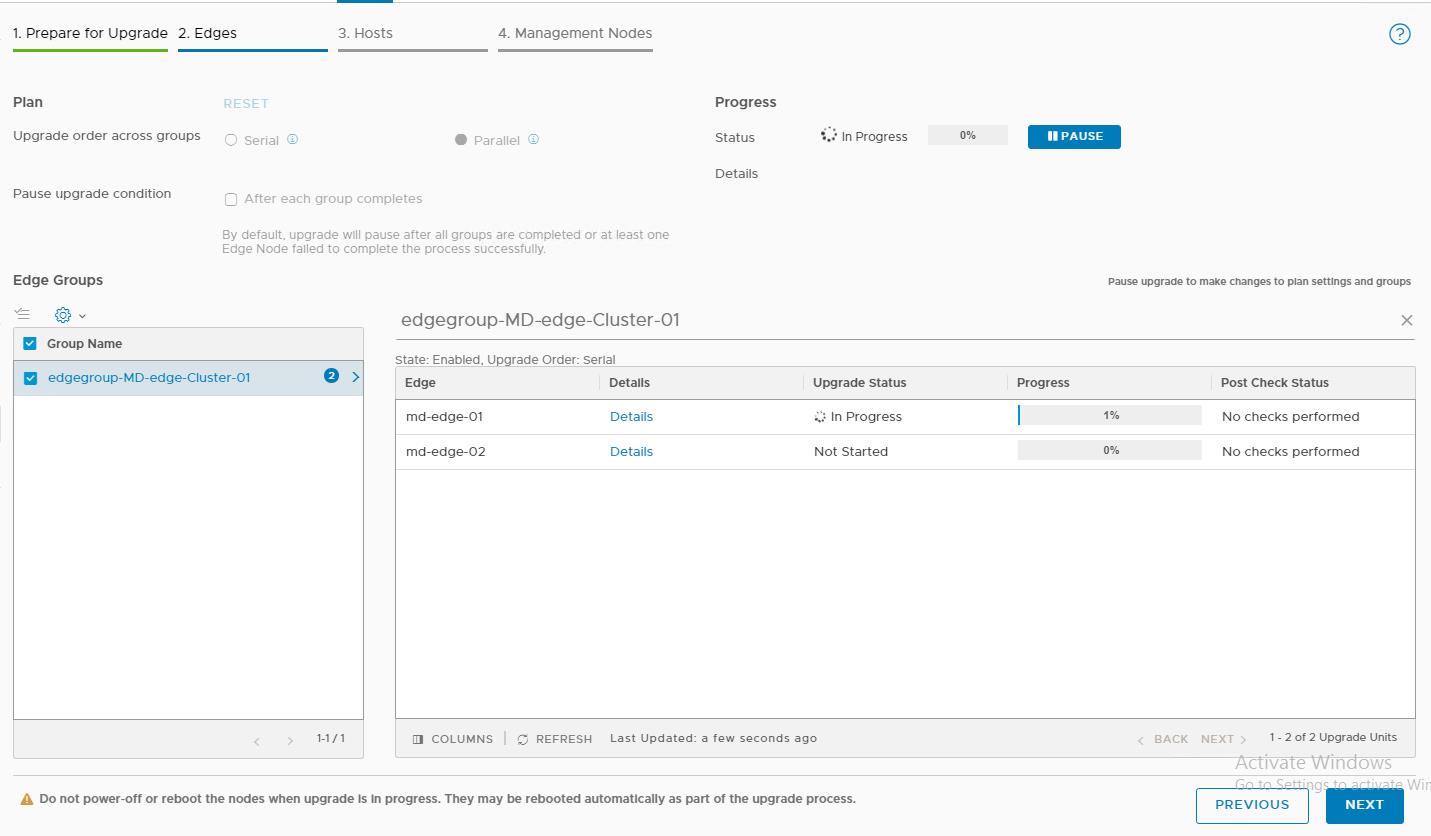Click the warning triangle icon
Viewport: 1431px width, 836px height.
28,799
